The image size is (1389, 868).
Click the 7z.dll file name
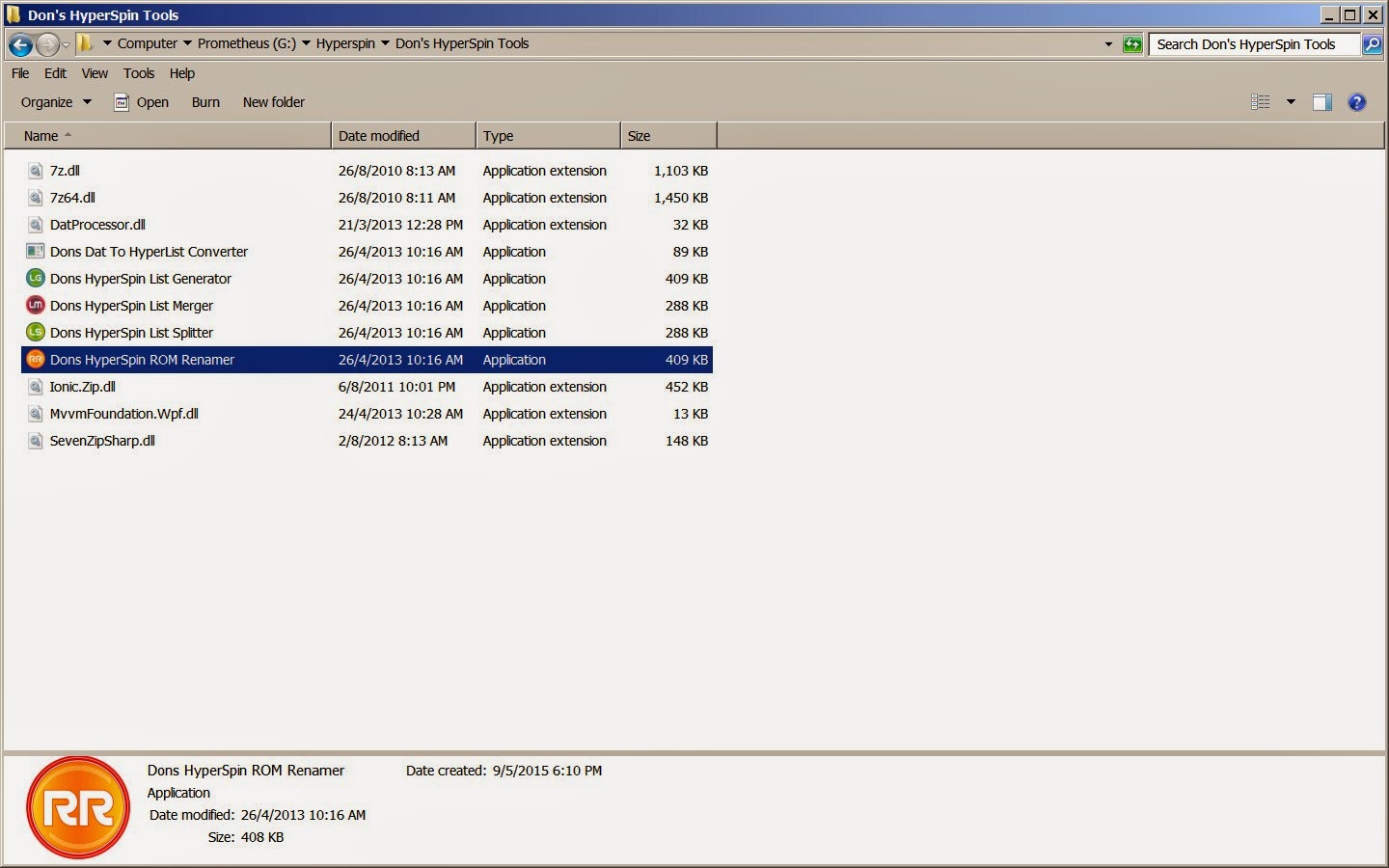[65, 171]
